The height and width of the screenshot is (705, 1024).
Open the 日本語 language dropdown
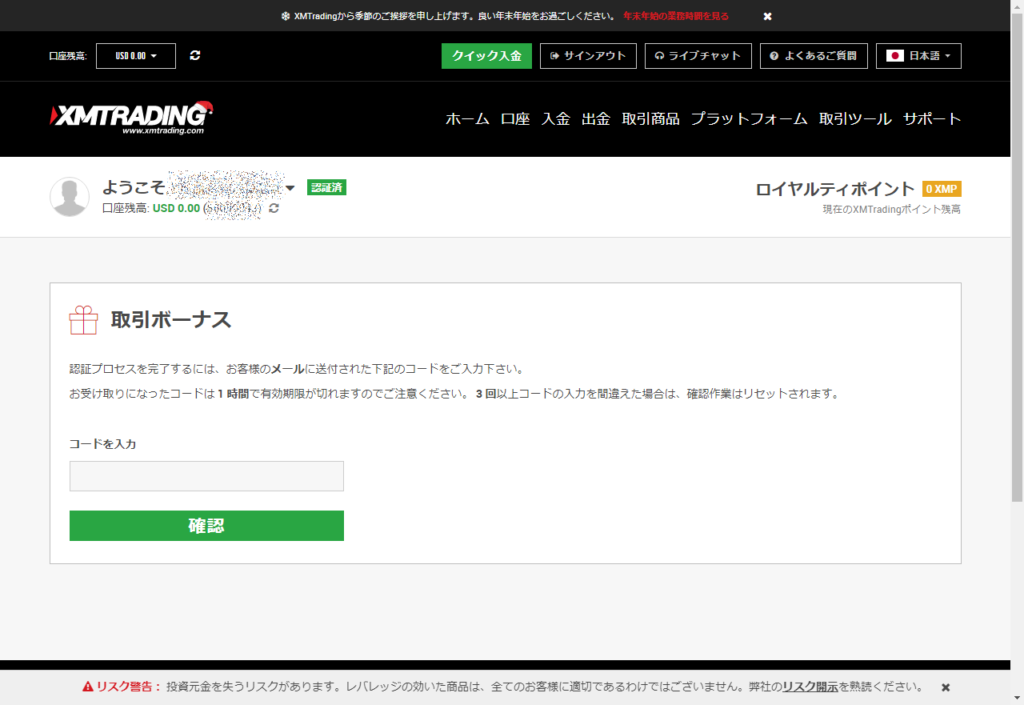pyautogui.click(x=918, y=56)
